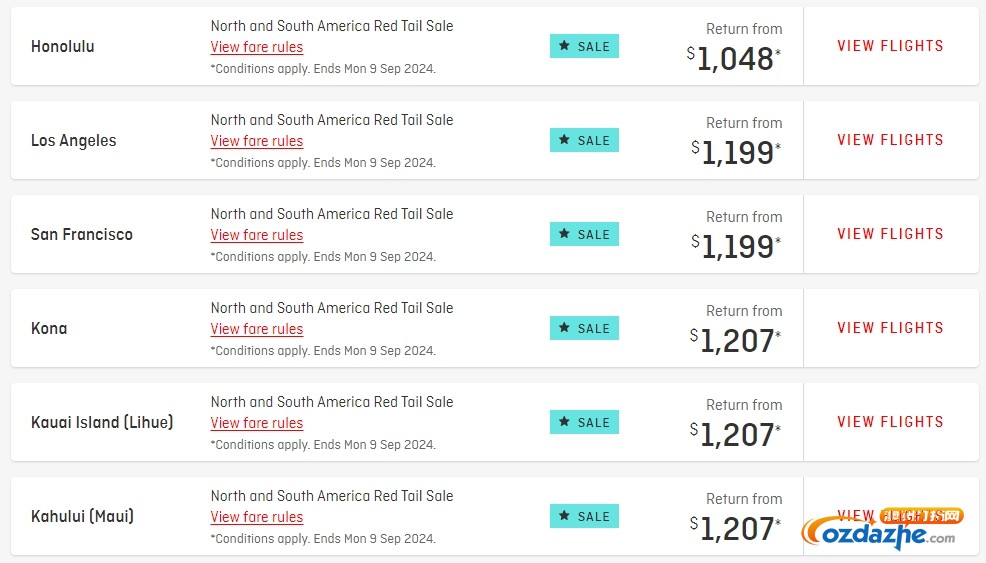Click the SALE star badge for Kauai Island
The width and height of the screenshot is (986, 563).
point(584,422)
